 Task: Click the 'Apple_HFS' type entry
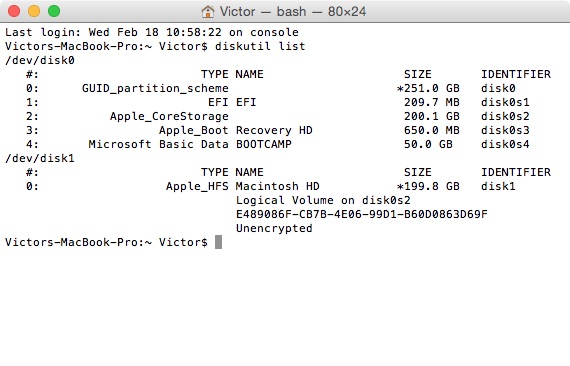pyautogui.click(x=197, y=186)
